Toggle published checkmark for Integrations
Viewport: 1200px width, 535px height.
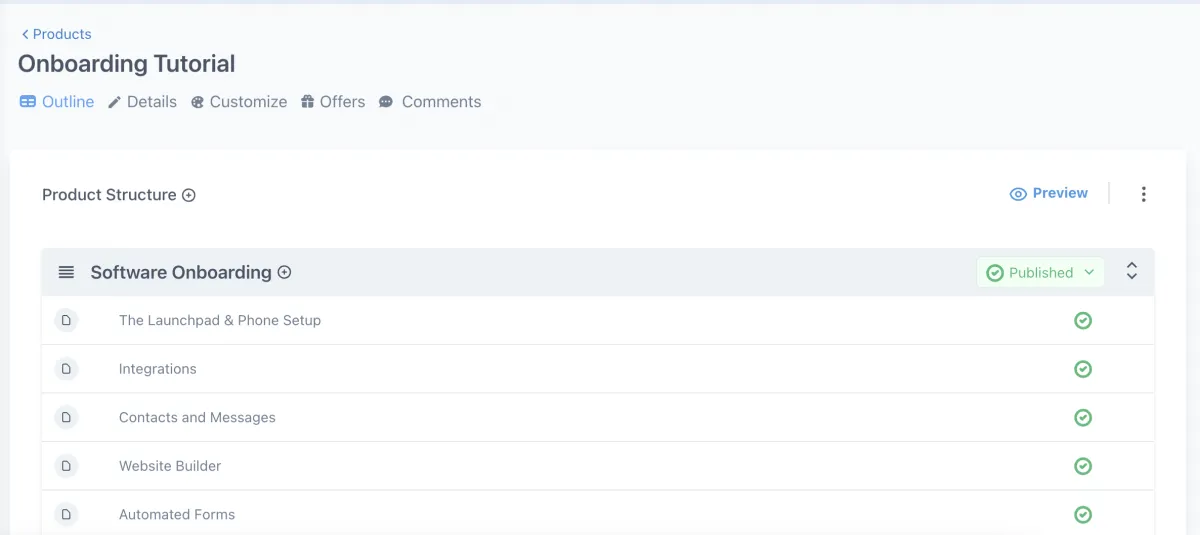(x=1082, y=369)
